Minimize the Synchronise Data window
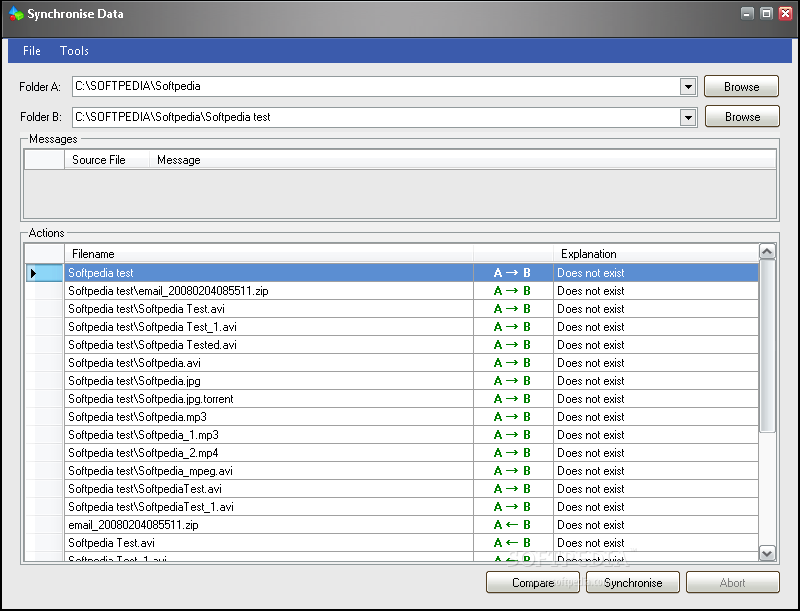Screen dimensions: 800x611 click(x=747, y=14)
